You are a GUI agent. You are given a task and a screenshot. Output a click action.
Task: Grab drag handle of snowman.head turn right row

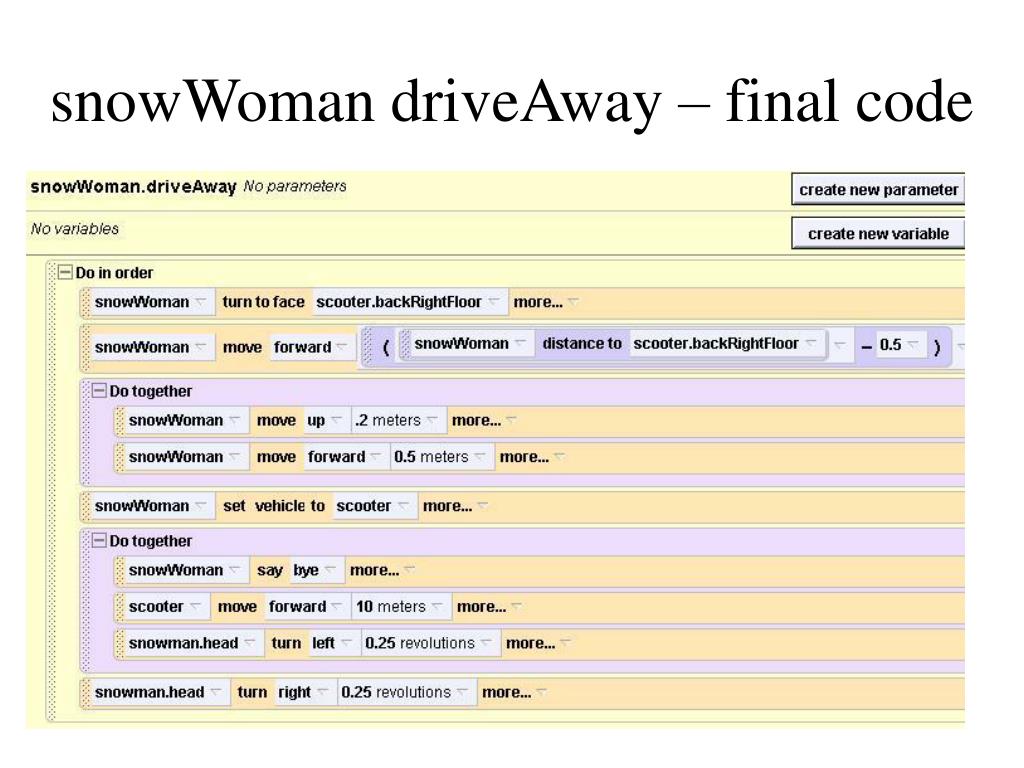click(84, 692)
